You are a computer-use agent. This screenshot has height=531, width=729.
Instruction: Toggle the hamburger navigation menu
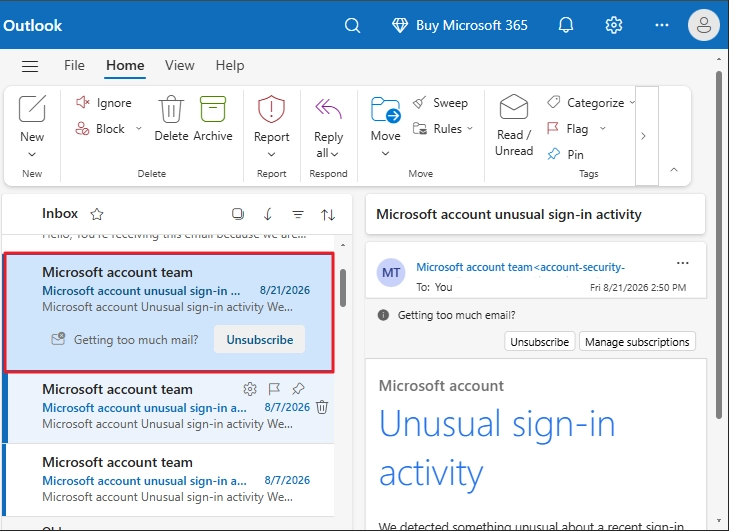(x=30, y=66)
